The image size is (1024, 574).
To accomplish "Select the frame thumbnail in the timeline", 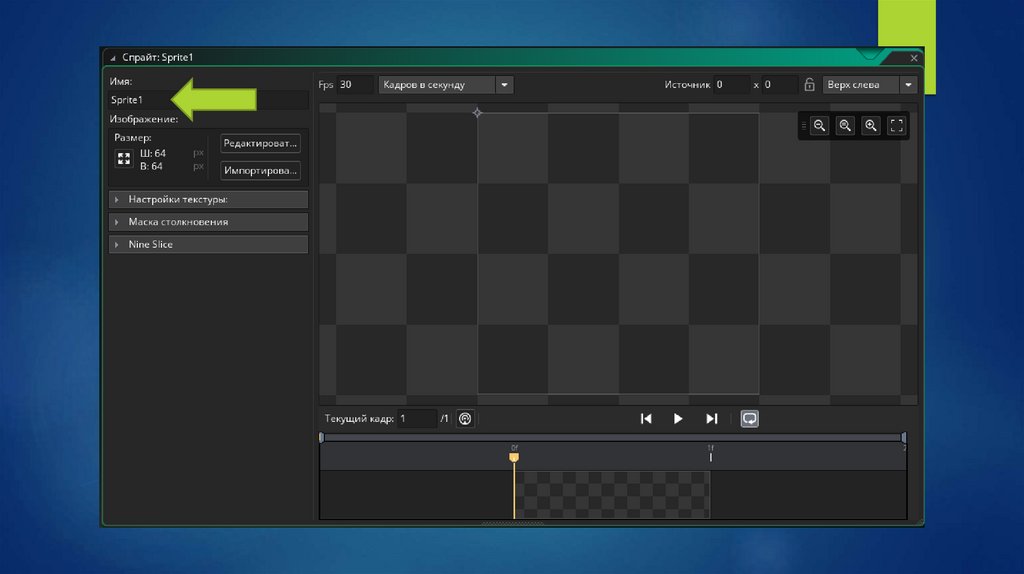I will click(x=612, y=495).
